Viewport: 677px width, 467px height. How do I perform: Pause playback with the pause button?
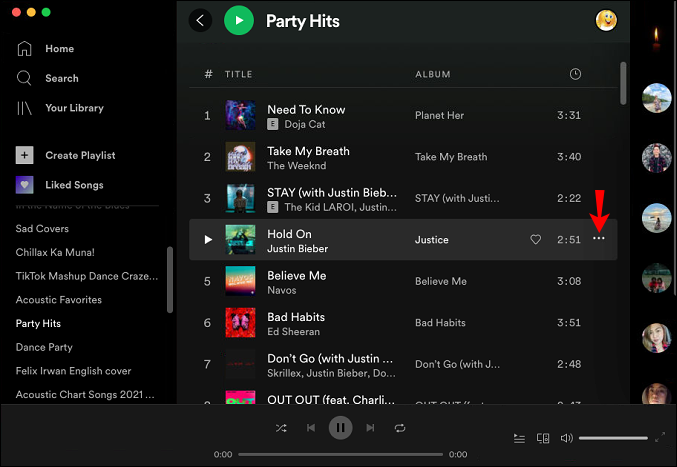pos(341,428)
